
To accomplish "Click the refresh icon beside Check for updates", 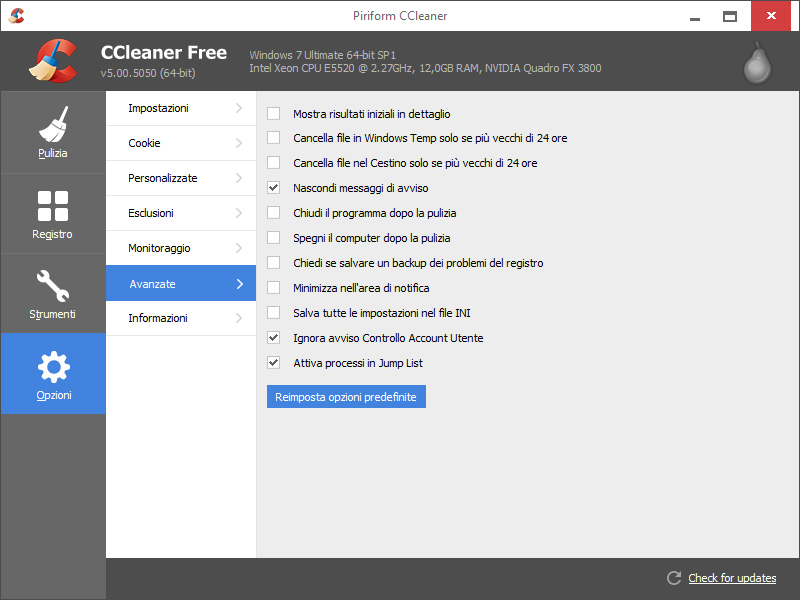I will [674, 578].
